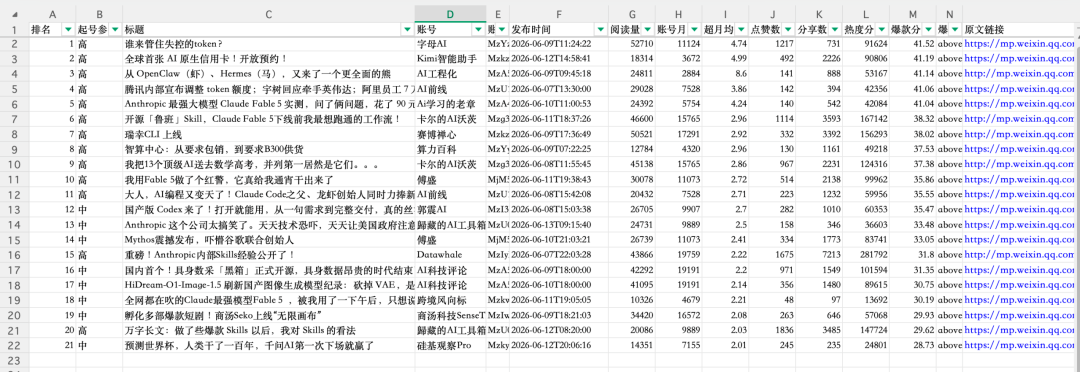Select column D header
The image size is (1080, 372).
click(450, 14)
